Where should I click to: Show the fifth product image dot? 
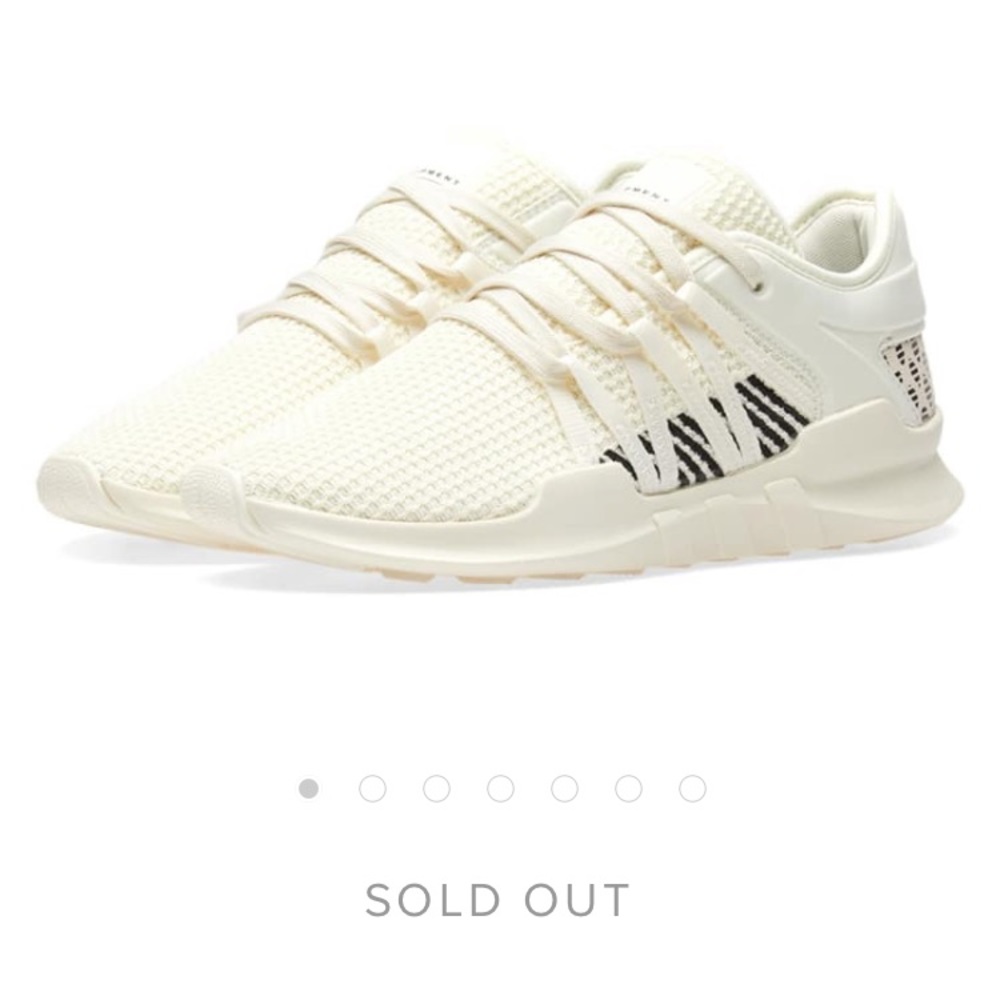click(564, 789)
